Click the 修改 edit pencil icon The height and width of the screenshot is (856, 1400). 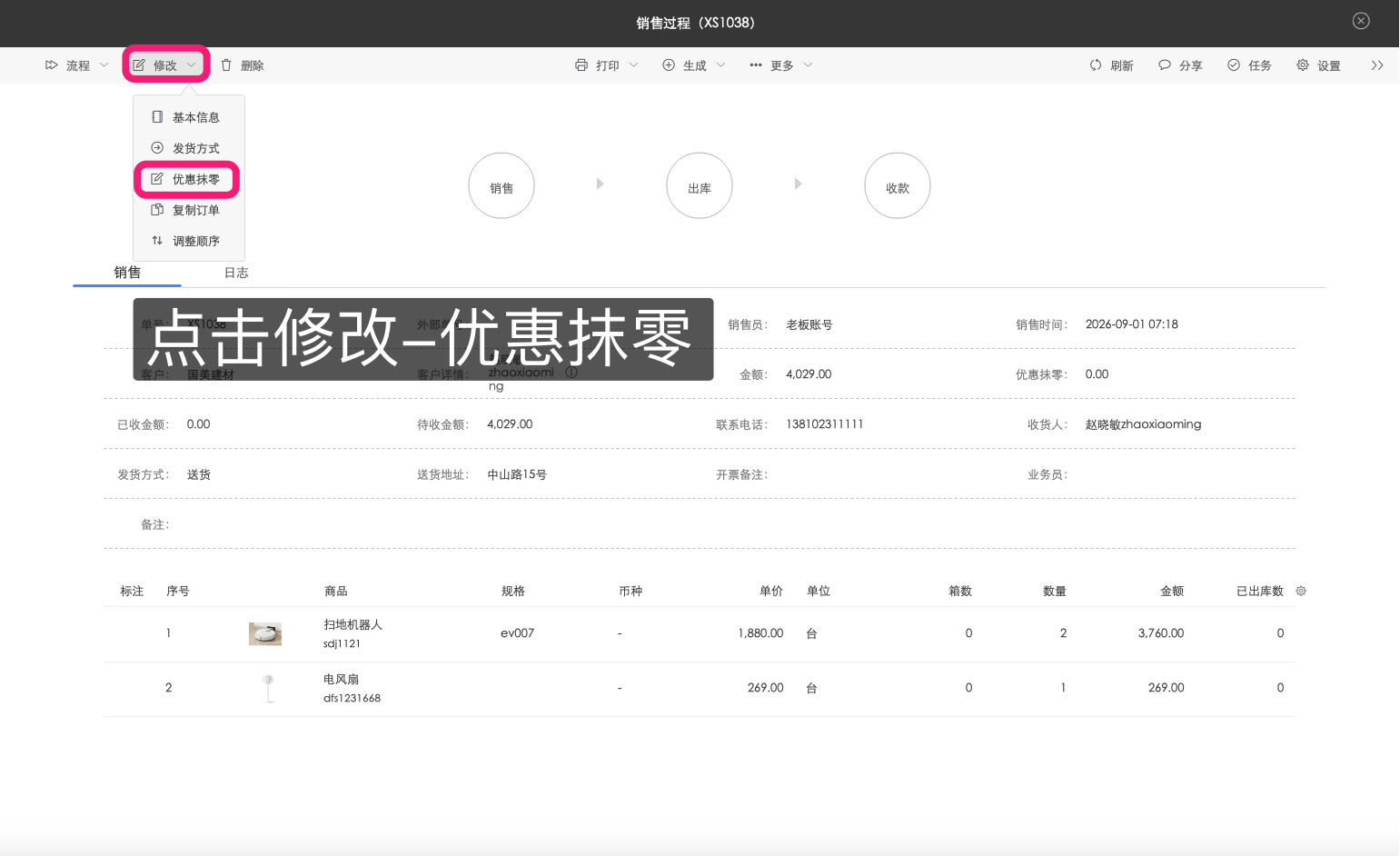tap(139, 65)
